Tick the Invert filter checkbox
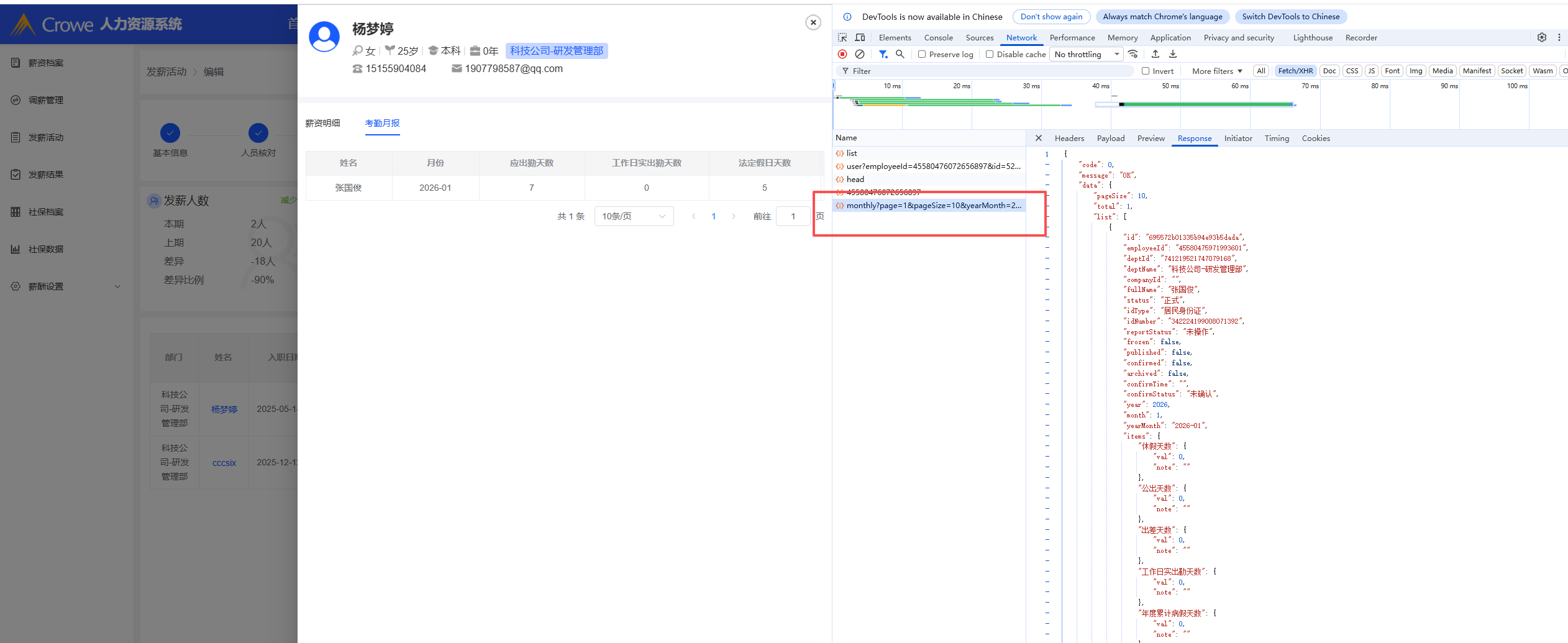This screenshot has width=1568, height=643. coord(1146,71)
